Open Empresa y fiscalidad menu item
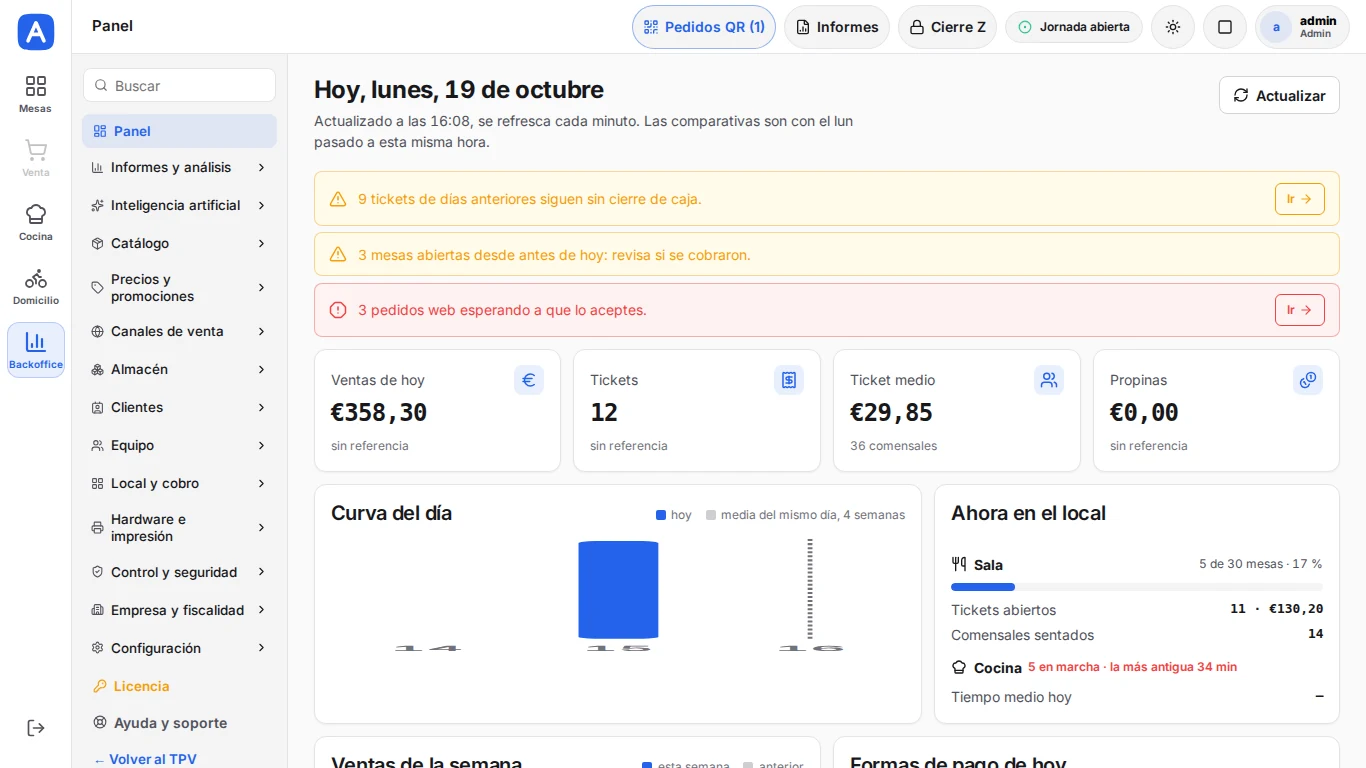1366x768 pixels. coord(179,610)
